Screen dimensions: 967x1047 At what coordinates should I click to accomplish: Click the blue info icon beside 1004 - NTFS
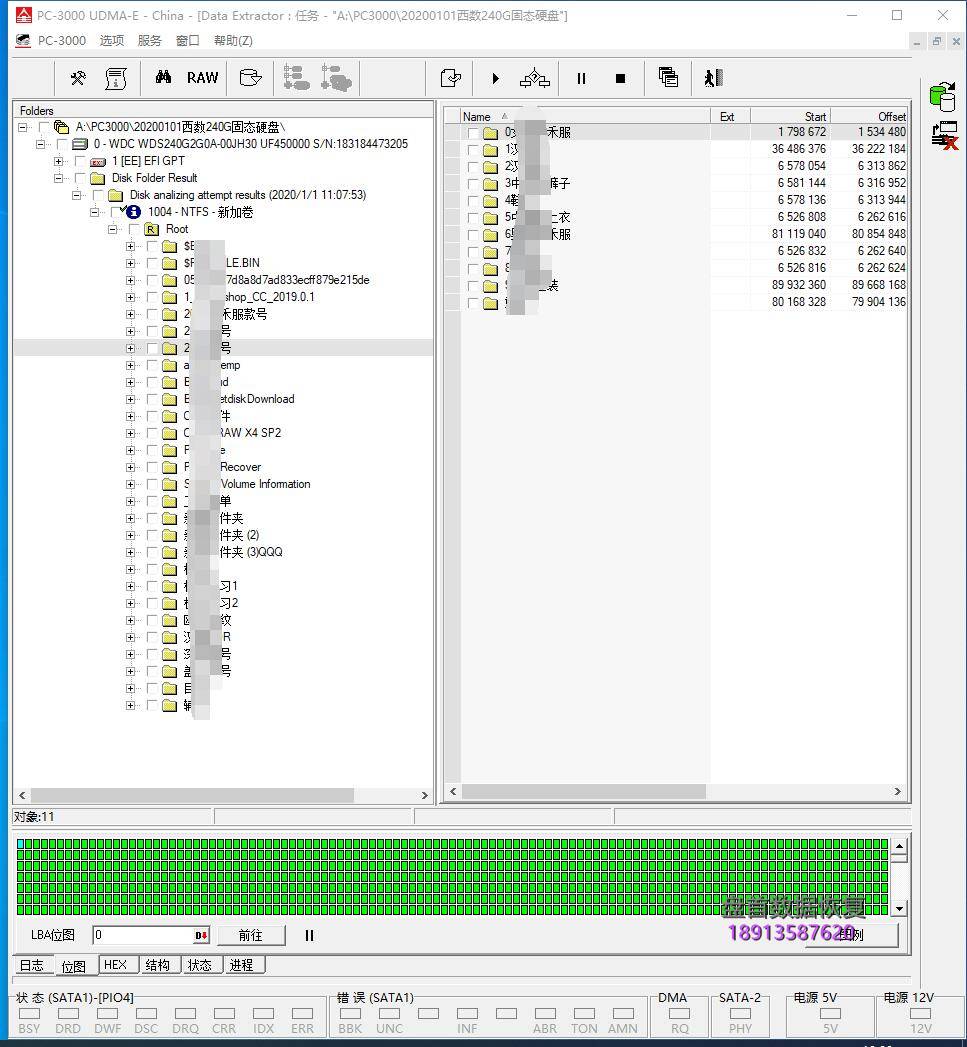click(x=134, y=212)
